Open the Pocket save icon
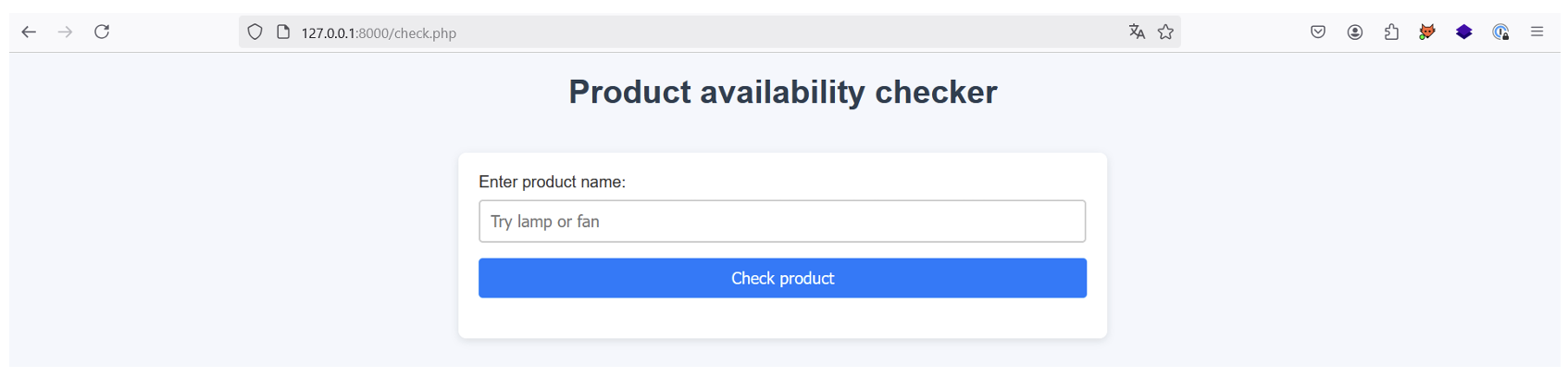1568x378 pixels. coord(1318,32)
